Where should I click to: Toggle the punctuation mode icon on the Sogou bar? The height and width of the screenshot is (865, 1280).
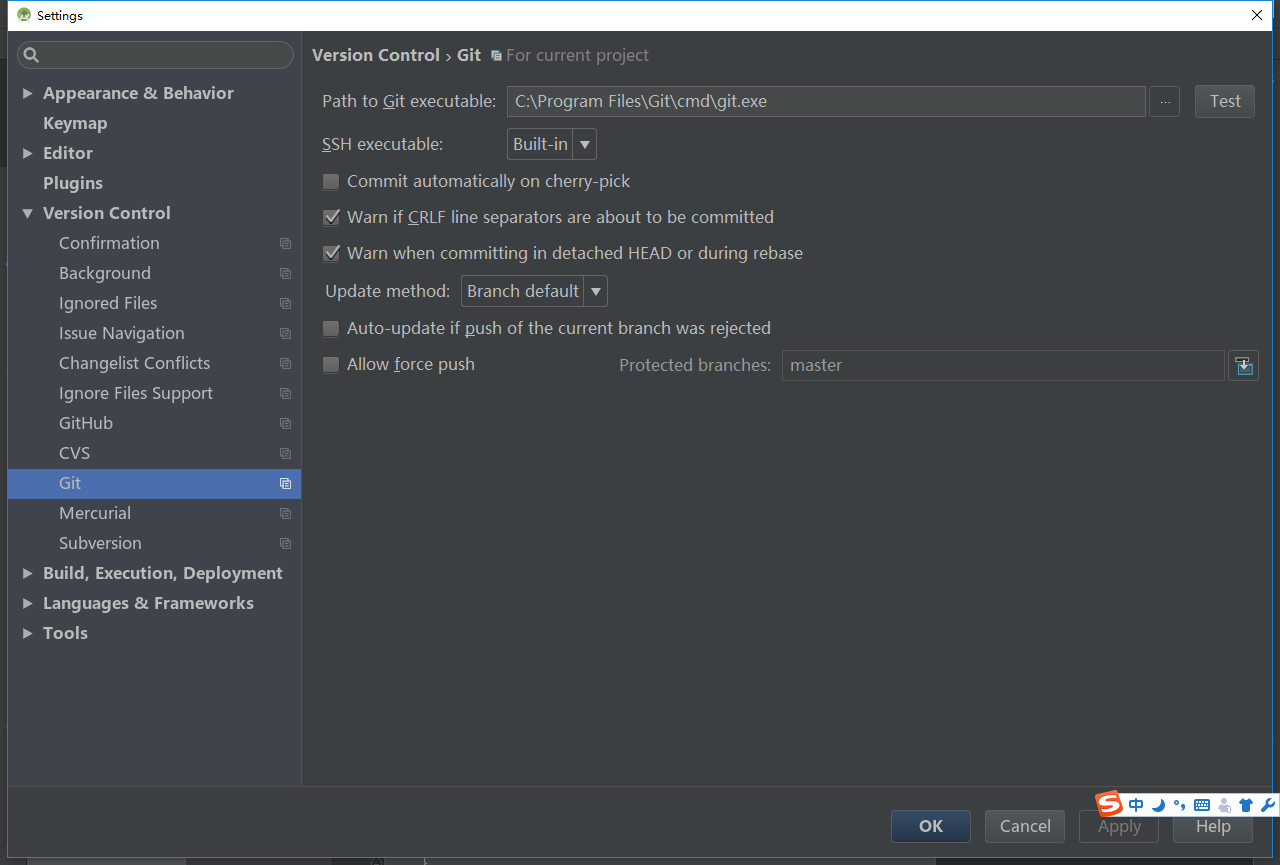1180,805
